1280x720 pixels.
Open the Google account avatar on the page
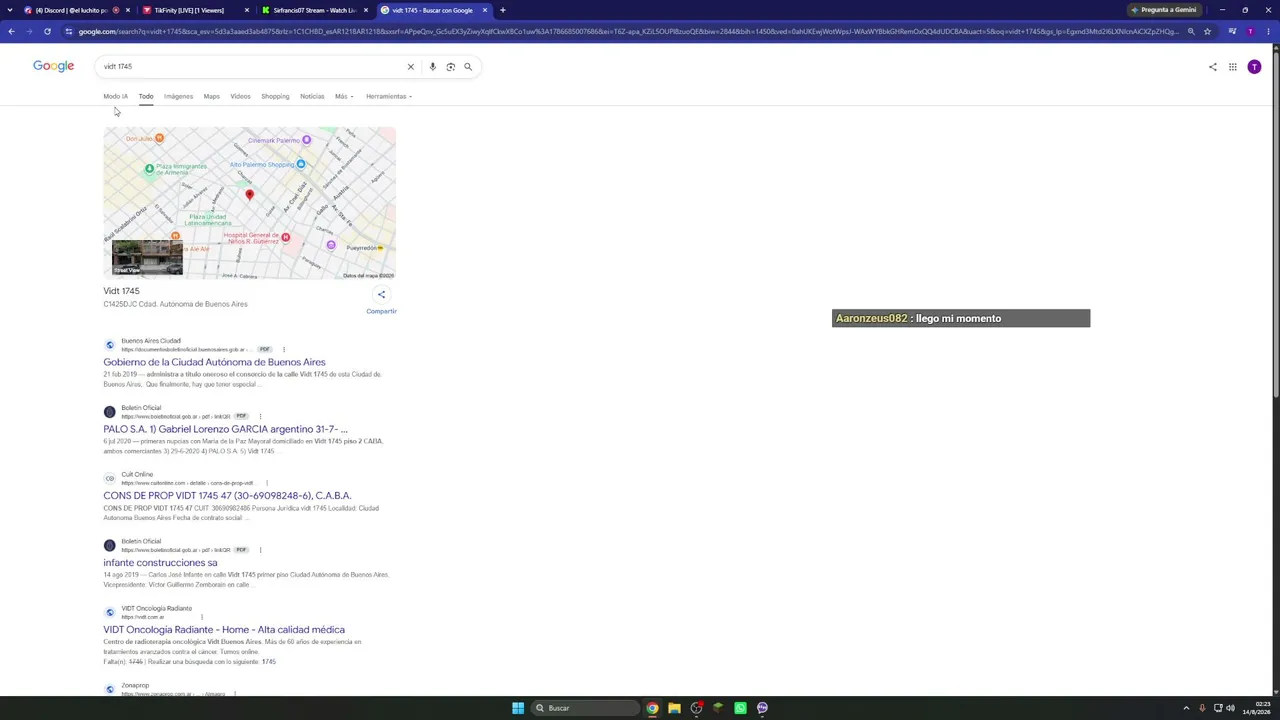pyautogui.click(x=1254, y=67)
